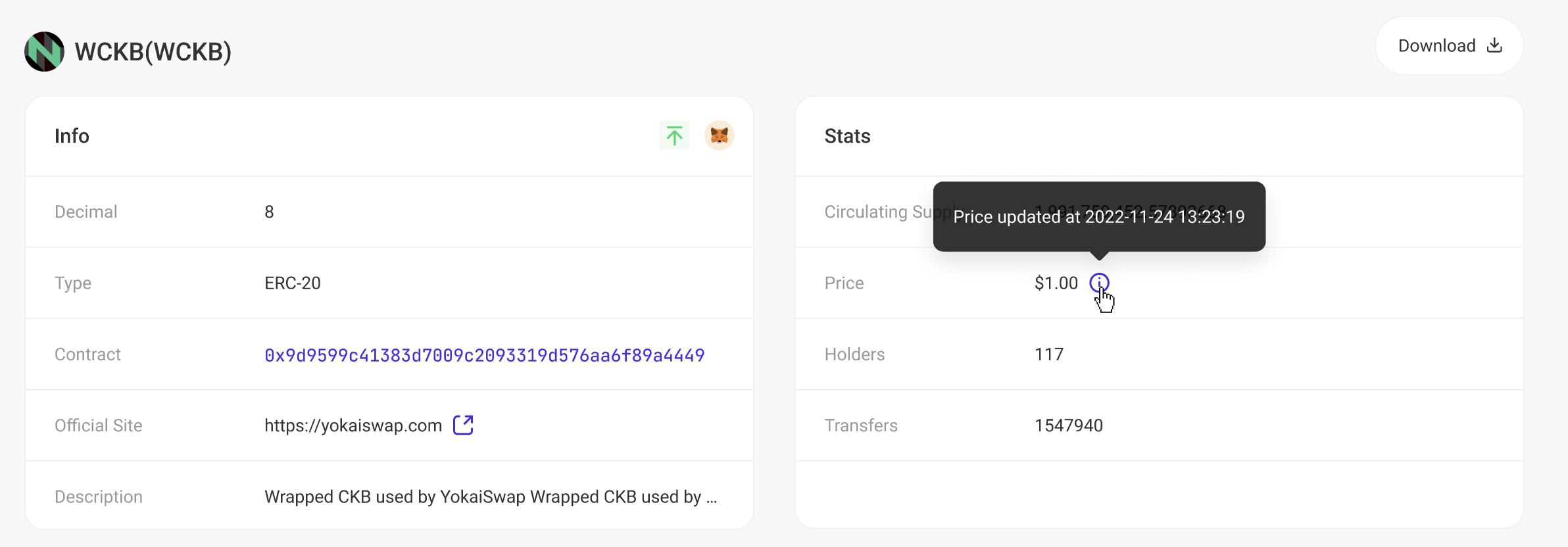Select the arrow-up icon in the Info panel
This screenshot has height=547, width=1568.
(x=674, y=135)
